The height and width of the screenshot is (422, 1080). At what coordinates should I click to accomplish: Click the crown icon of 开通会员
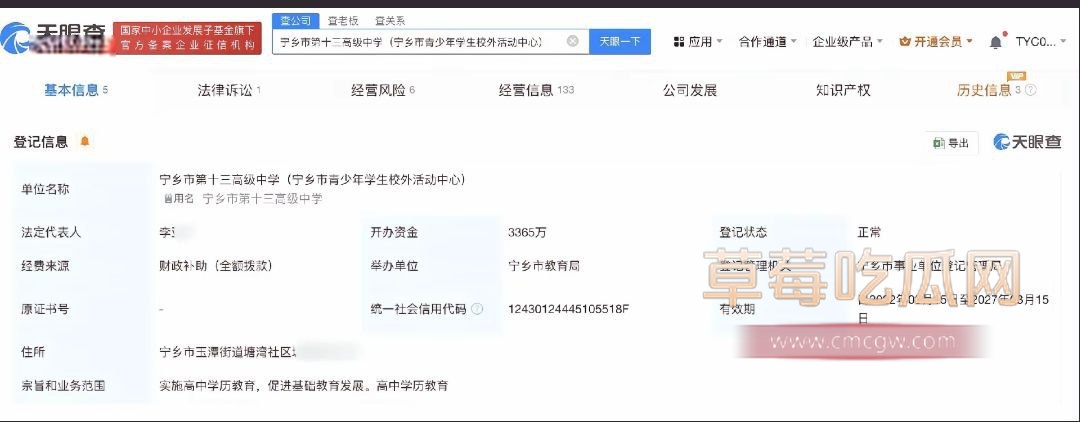coord(905,42)
